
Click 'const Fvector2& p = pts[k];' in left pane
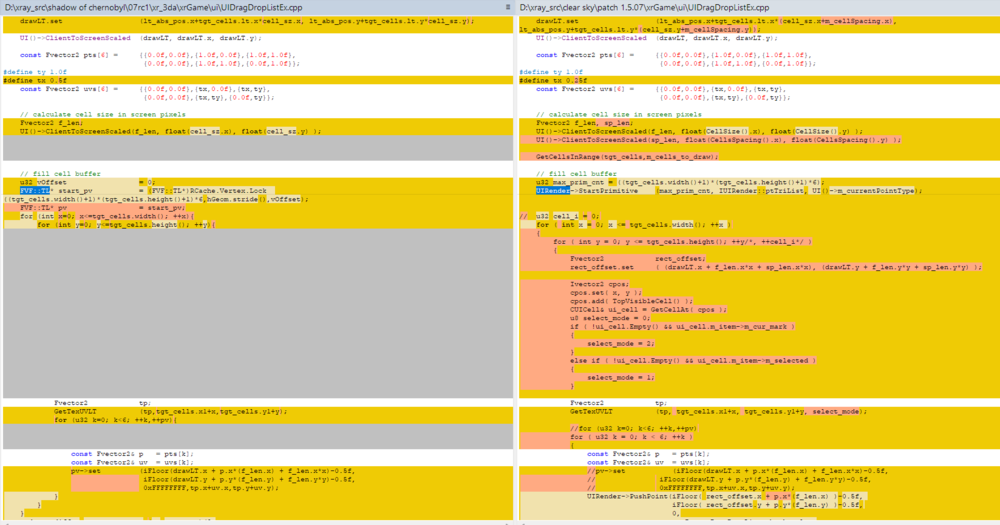(132, 454)
